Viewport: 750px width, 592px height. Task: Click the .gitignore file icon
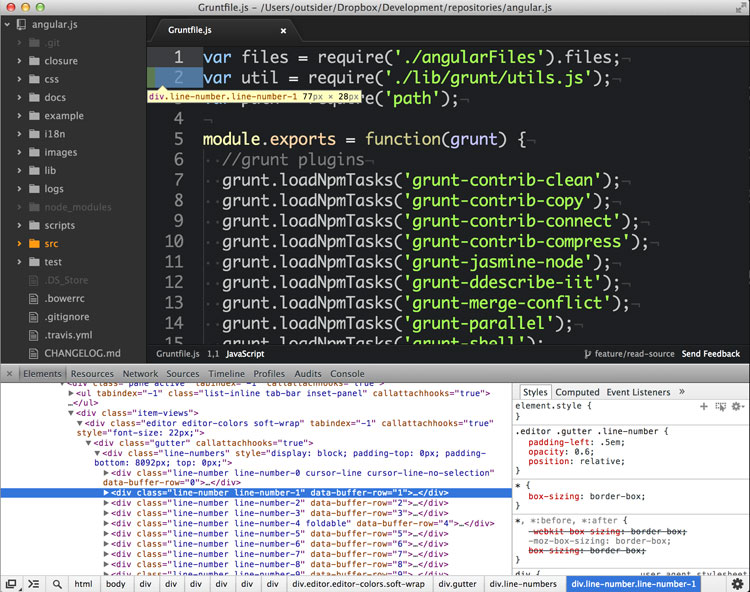[x=33, y=317]
